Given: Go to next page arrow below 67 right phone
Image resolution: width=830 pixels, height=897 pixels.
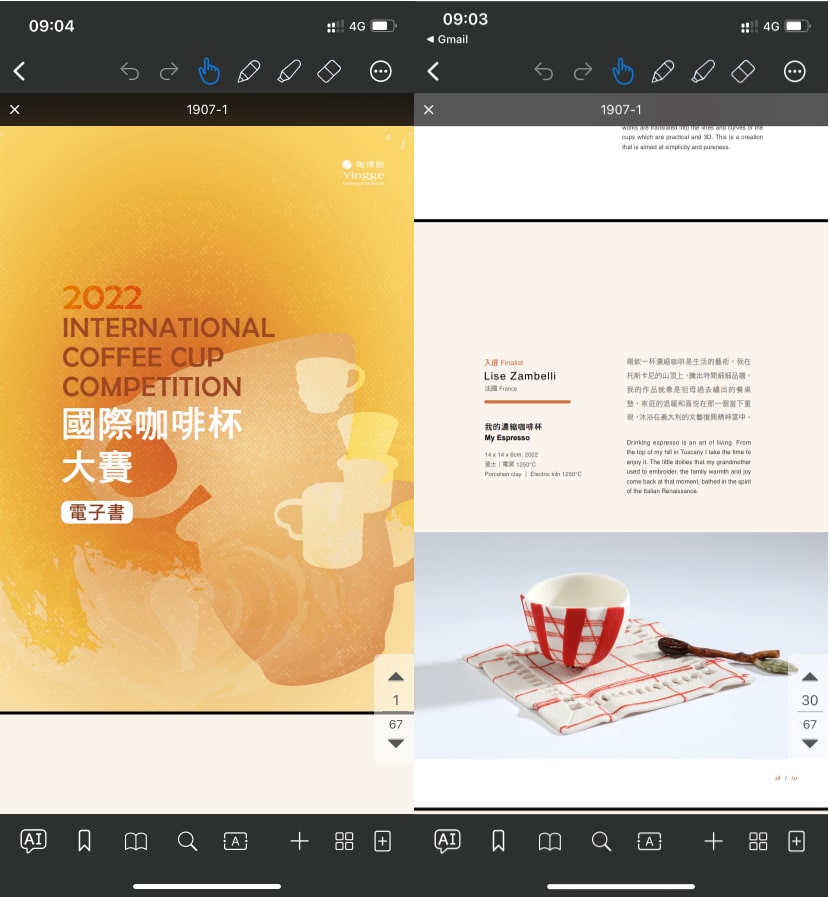Looking at the screenshot, I should pyautogui.click(x=810, y=743).
